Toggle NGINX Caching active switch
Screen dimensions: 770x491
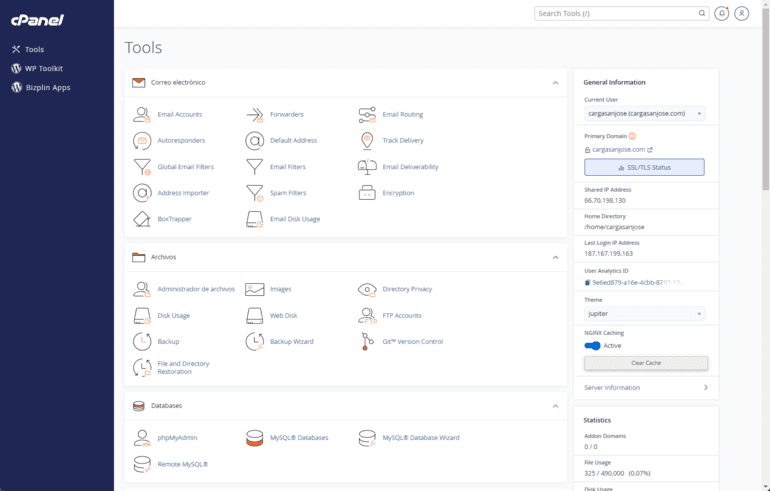pos(592,346)
